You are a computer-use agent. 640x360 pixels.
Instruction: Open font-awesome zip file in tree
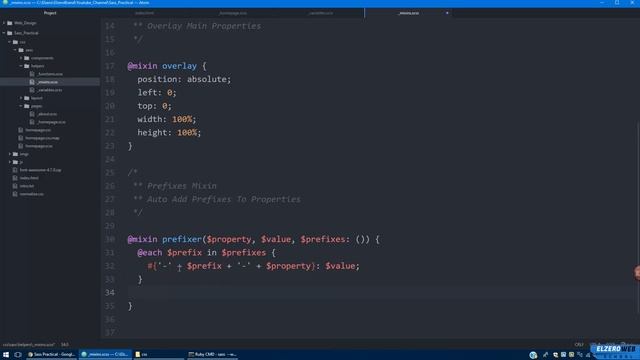[40, 170]
